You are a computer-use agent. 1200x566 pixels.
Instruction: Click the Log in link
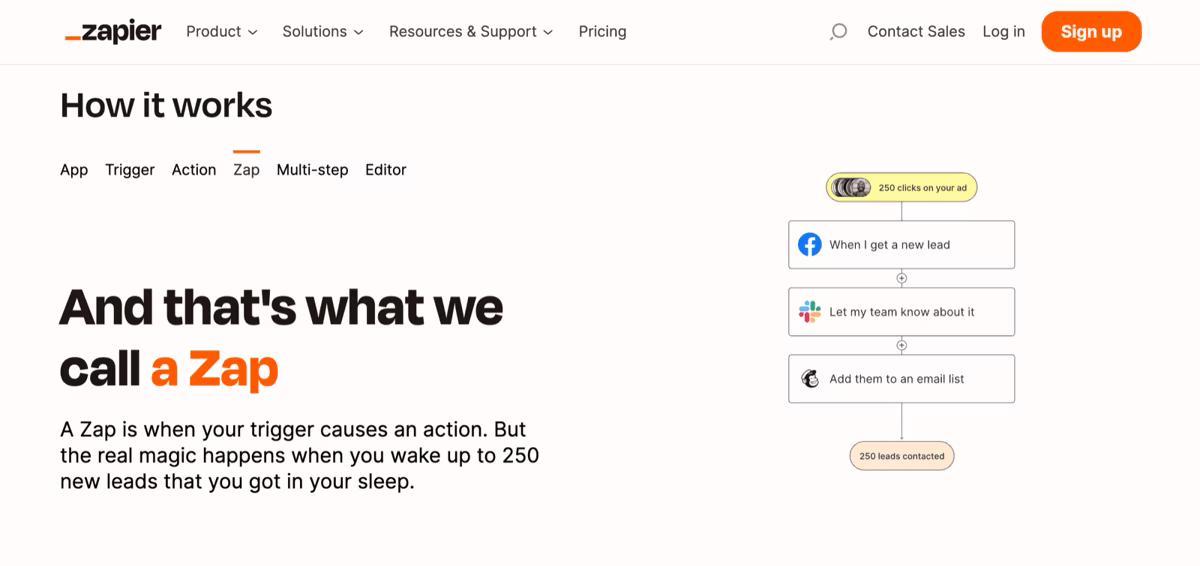[1003, 32]
